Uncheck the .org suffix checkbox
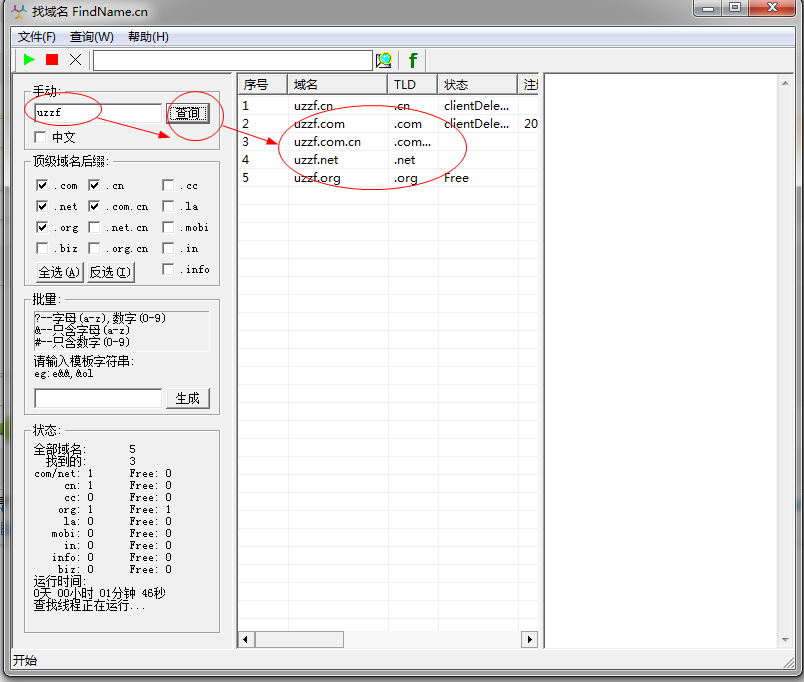The width and height of the screenshot is (804, 682). pos(42,227)
